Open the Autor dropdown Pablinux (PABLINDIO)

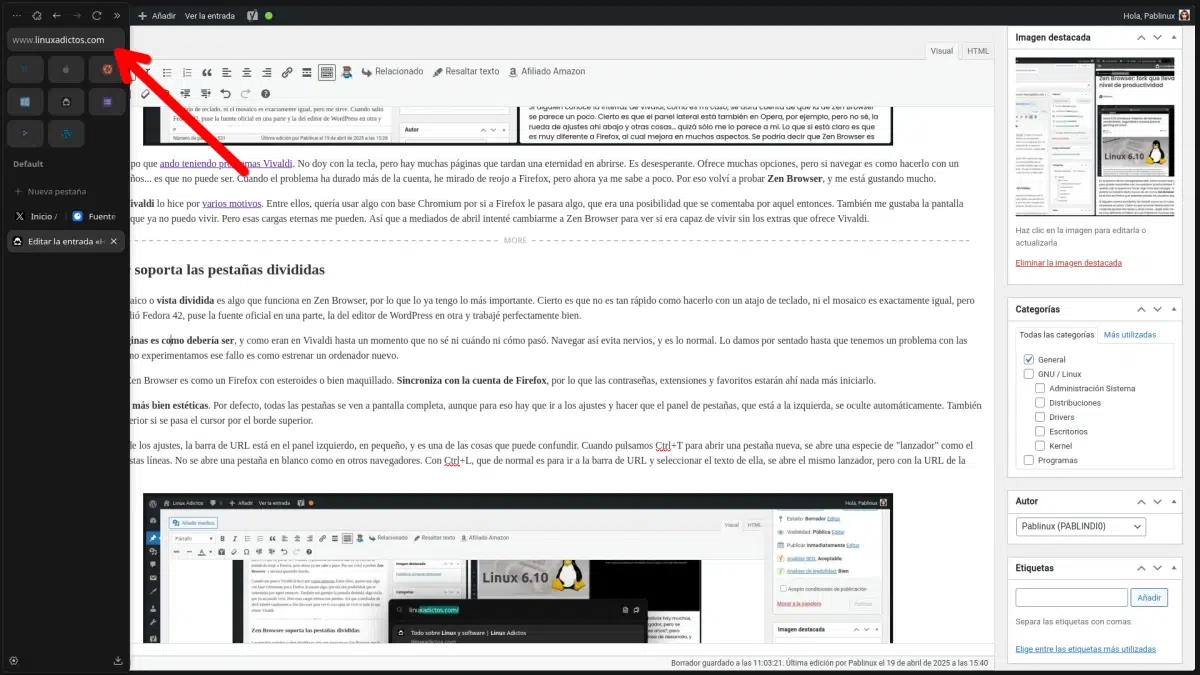[x=1080, y=526]
